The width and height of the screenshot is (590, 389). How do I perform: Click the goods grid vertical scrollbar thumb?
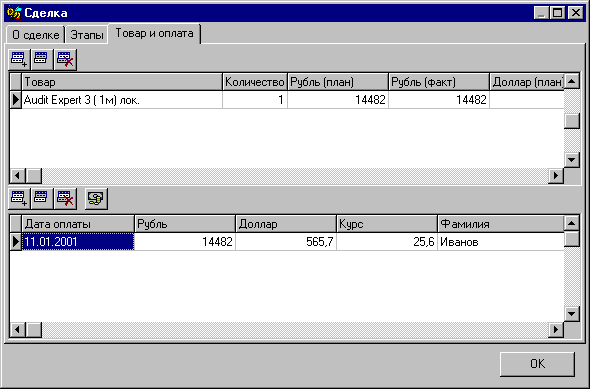(572, 121)
